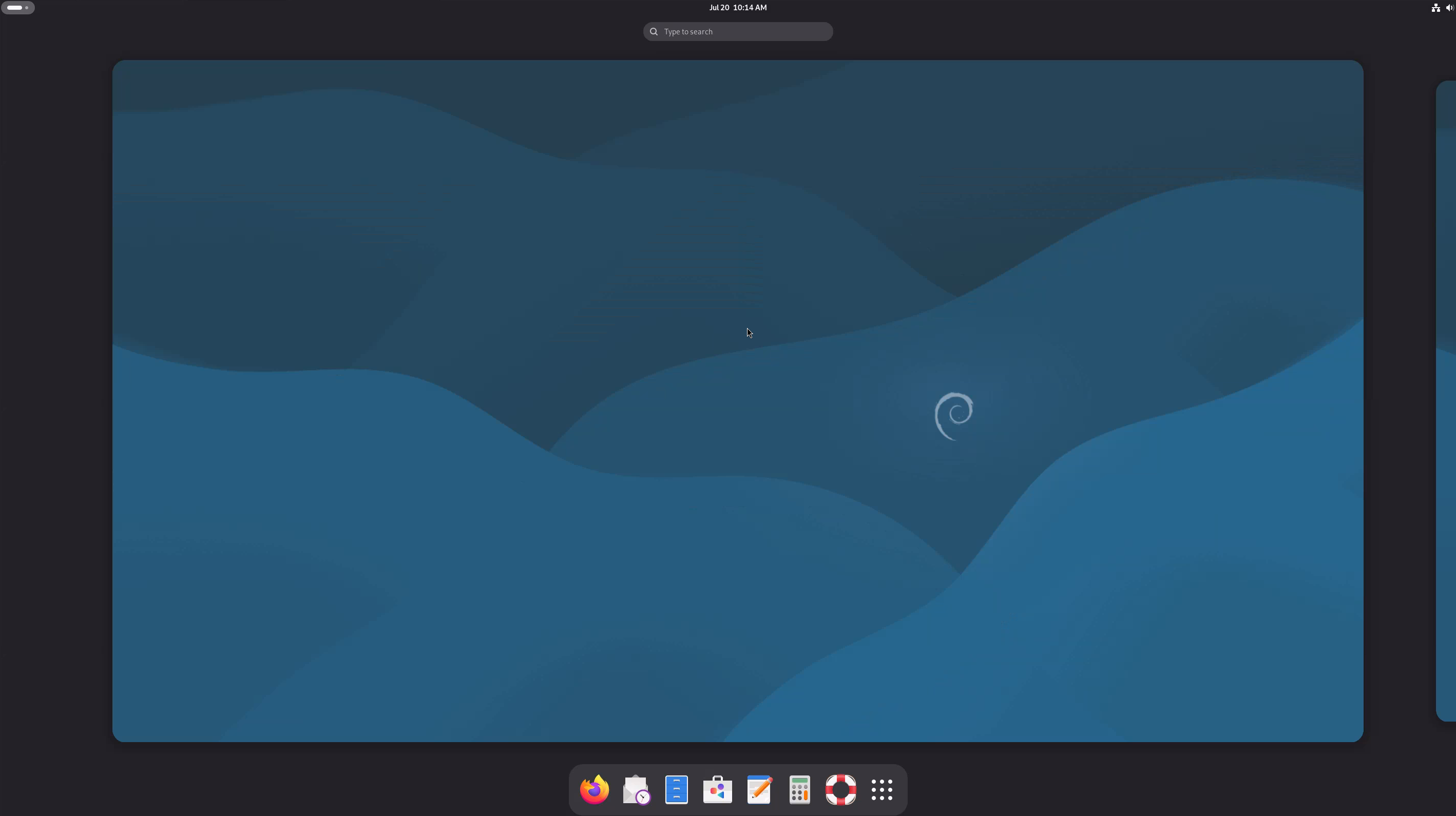Screen dimensions: 1456x816
Task: Launch the Text Editor
Action: pyautogui.click(x=758, y=789)
